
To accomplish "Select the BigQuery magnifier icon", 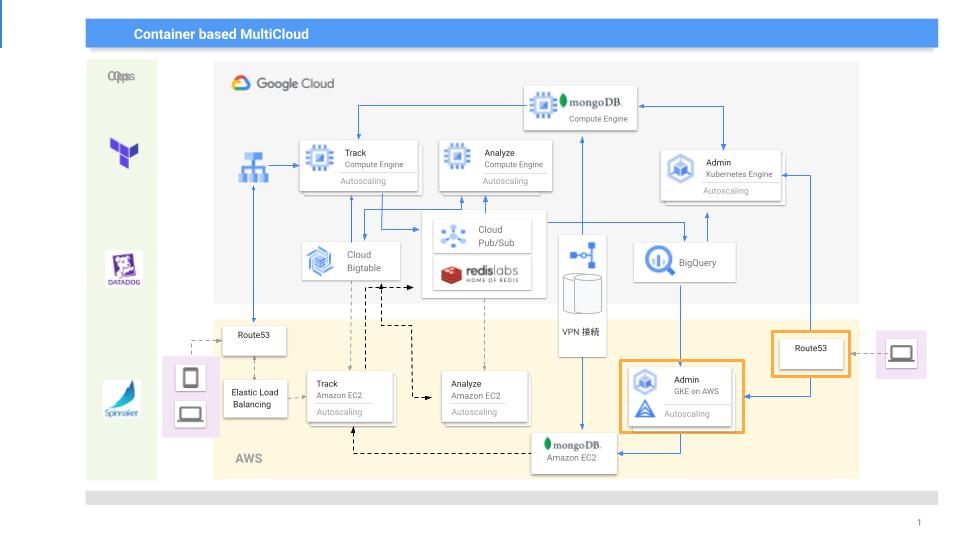I will (x=657, y=262).
